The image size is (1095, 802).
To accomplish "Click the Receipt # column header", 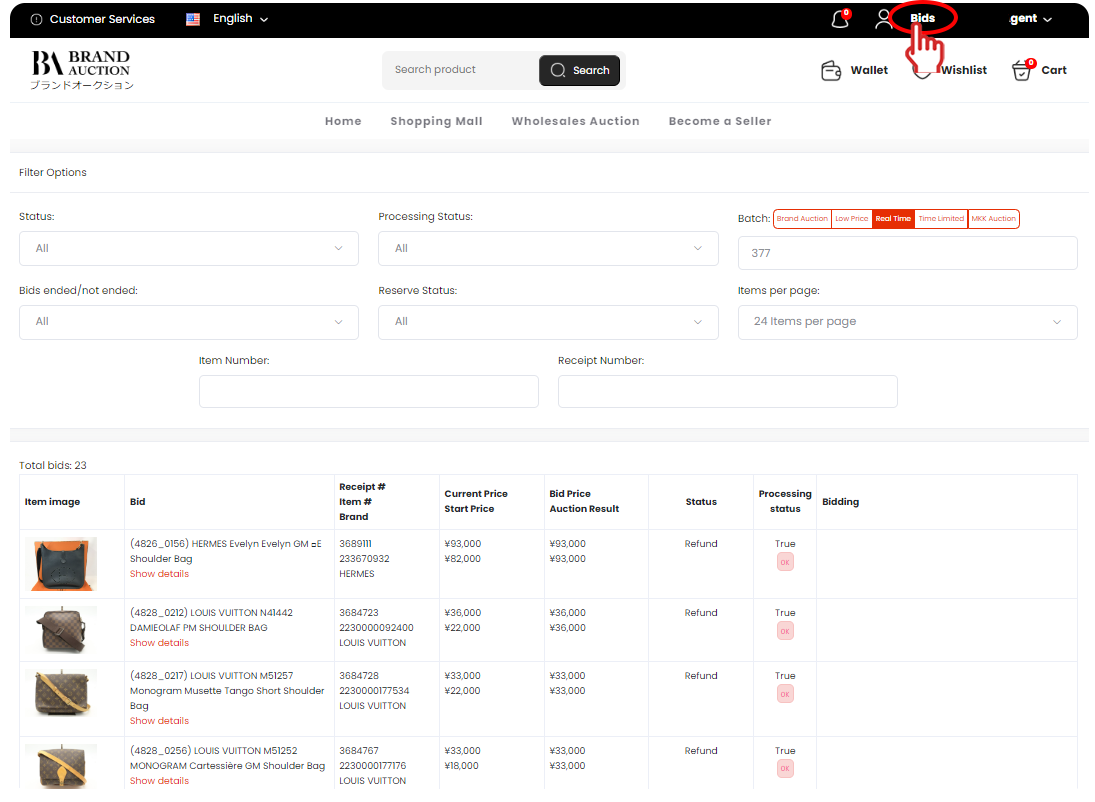I will (362, 488).
